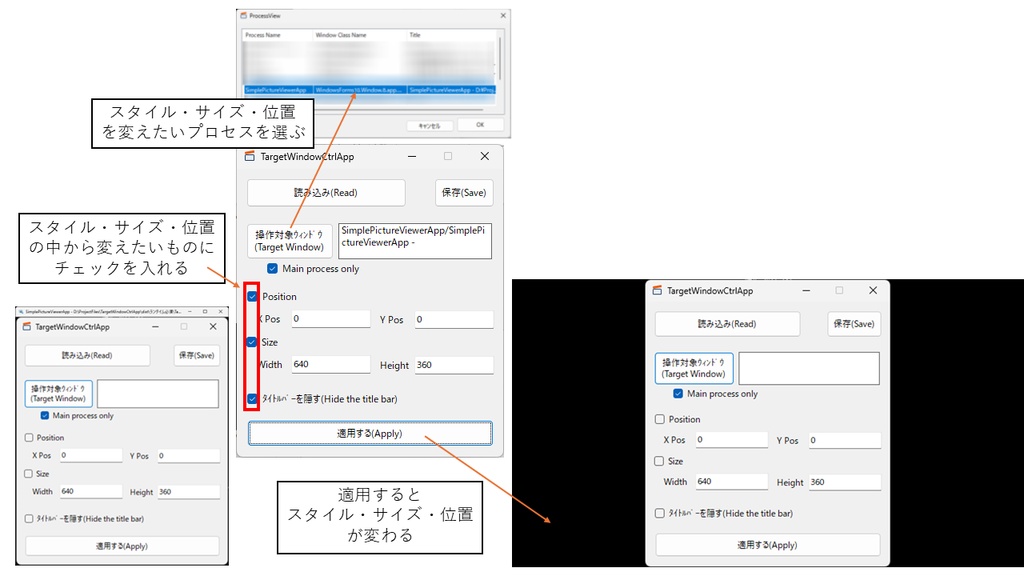
Task: Uncheck the checked Position box in center window
Action: 252,296
